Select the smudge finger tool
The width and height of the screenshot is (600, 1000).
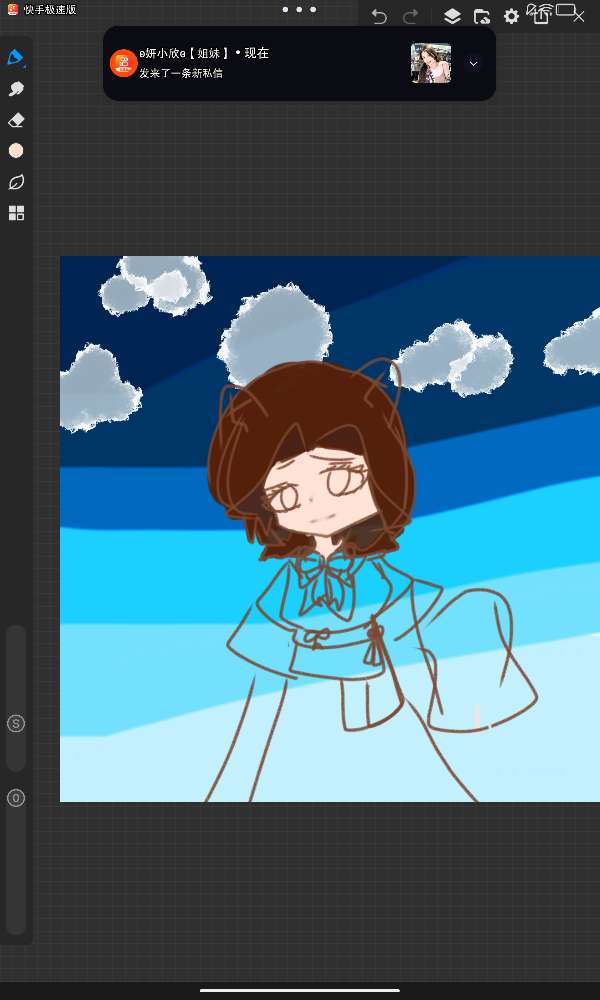tap(16, 89)
